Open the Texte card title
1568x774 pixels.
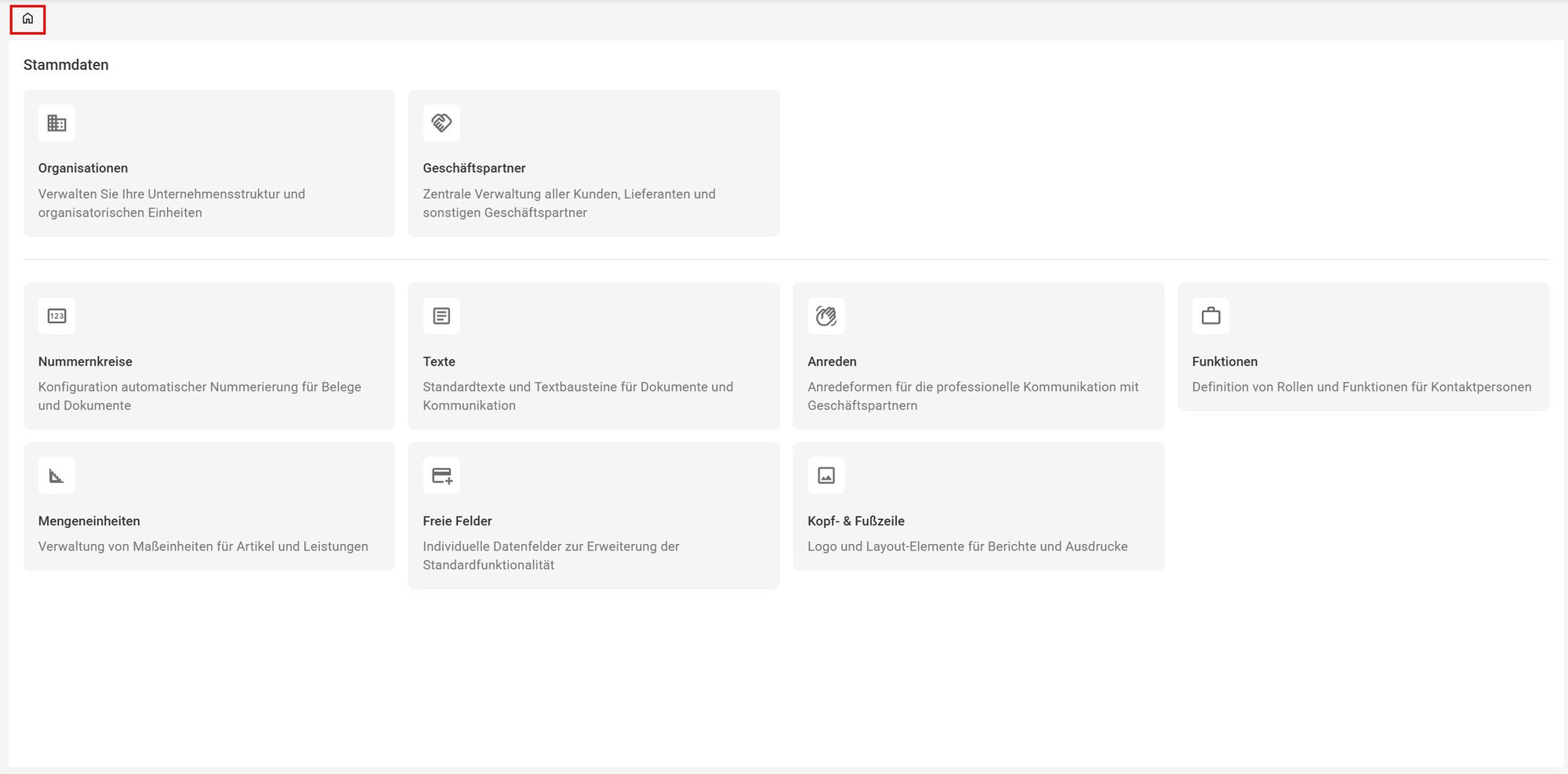[439, 362]
